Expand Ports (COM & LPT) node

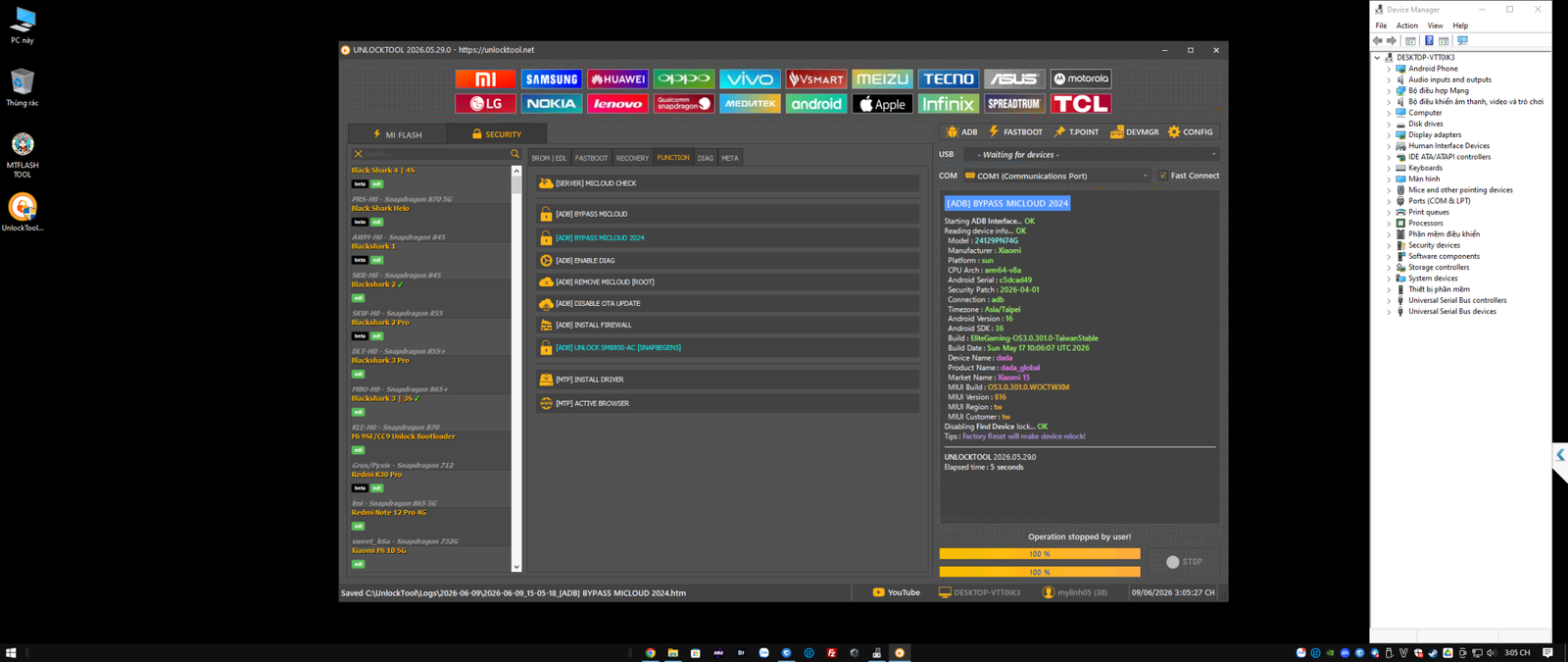coord(1389,201)
